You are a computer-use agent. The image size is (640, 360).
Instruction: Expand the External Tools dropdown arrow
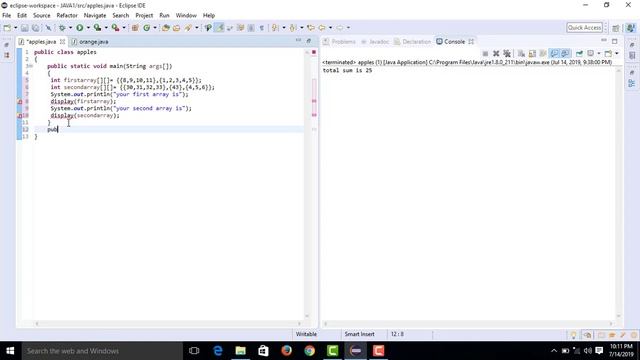click(124, 28)
